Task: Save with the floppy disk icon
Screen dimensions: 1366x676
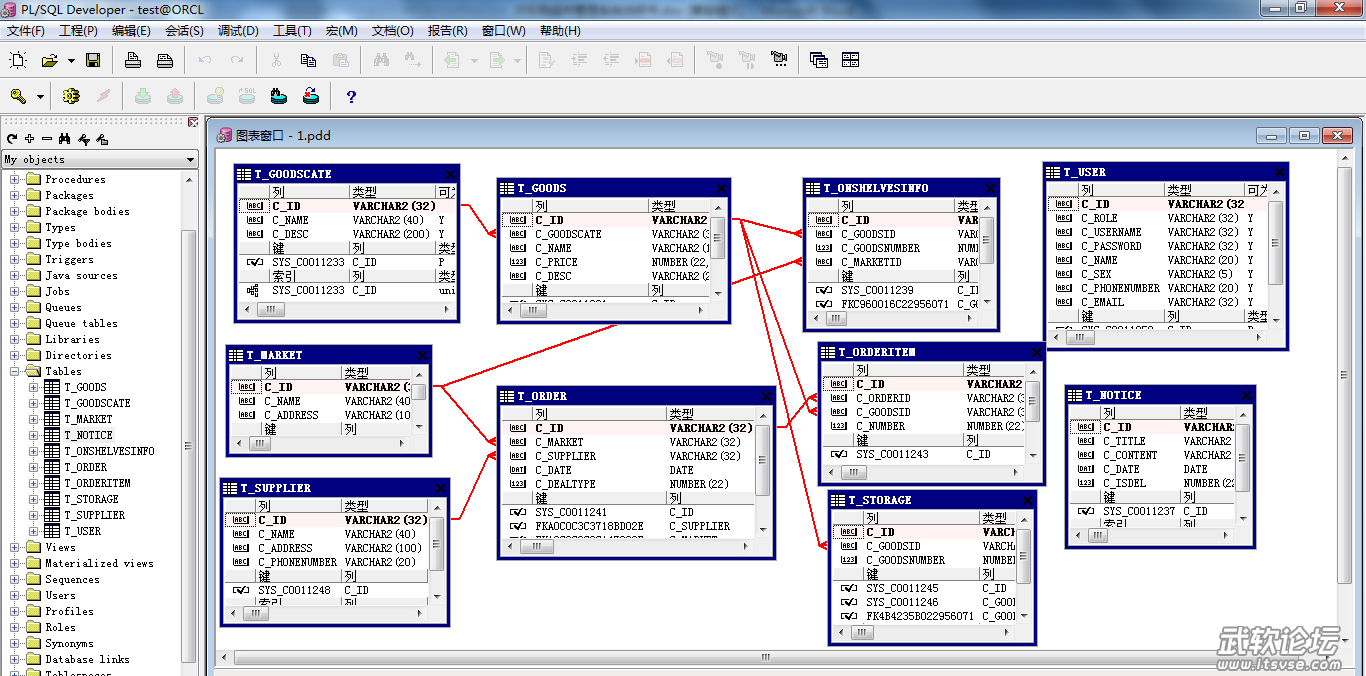Action: (x=93, y=60)
